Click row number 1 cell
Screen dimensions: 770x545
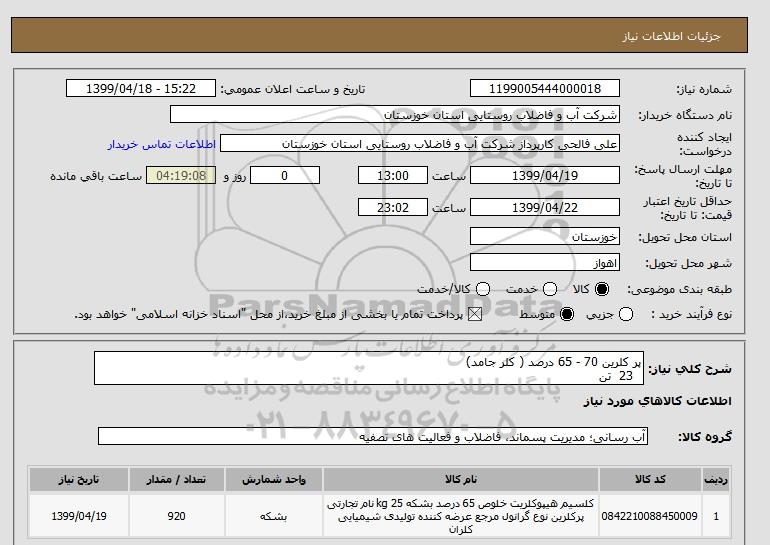coord(716,516)
